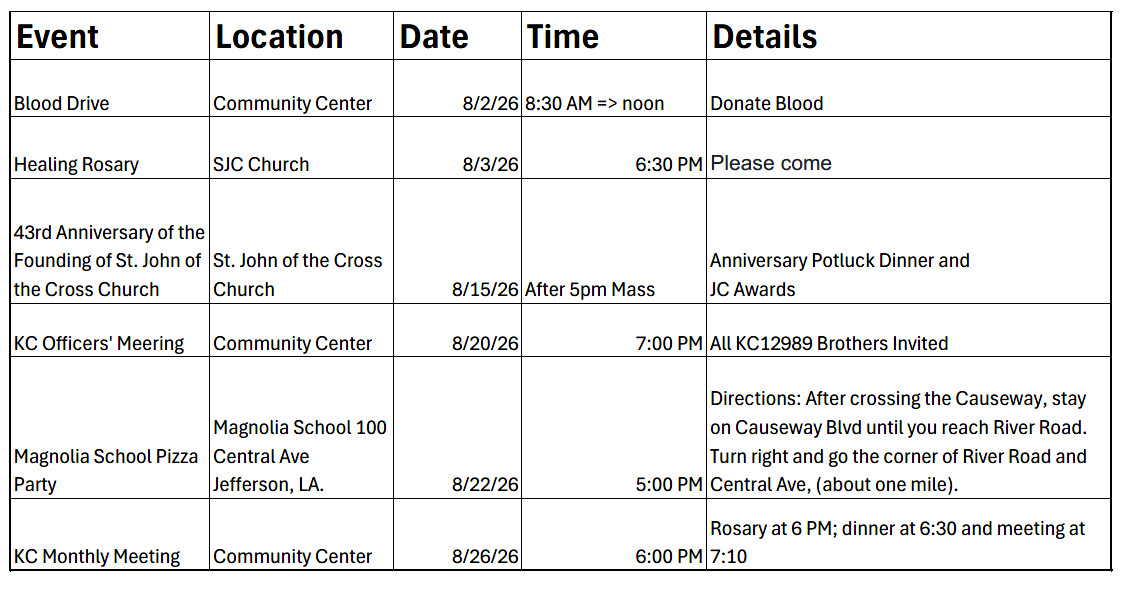Click the Healing Rosary event cell
The height and width of the screenshot is (599, 1140).
tap(110, 148)
